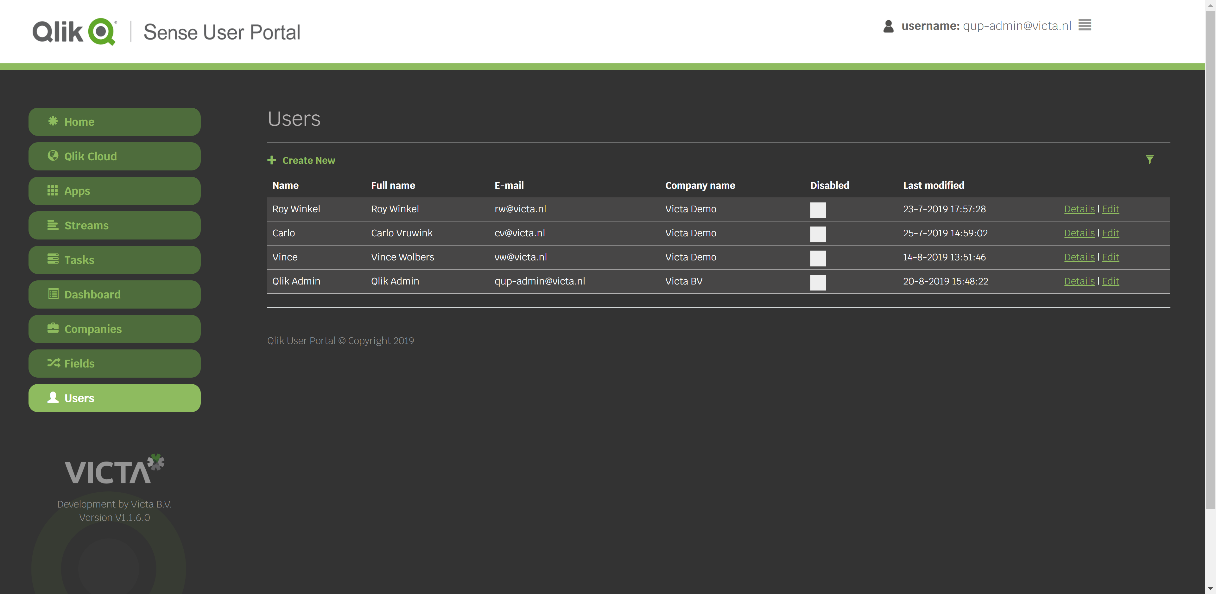1216x594 pixels.
Task: Edit the Vince user
Action: [1110, 257]
